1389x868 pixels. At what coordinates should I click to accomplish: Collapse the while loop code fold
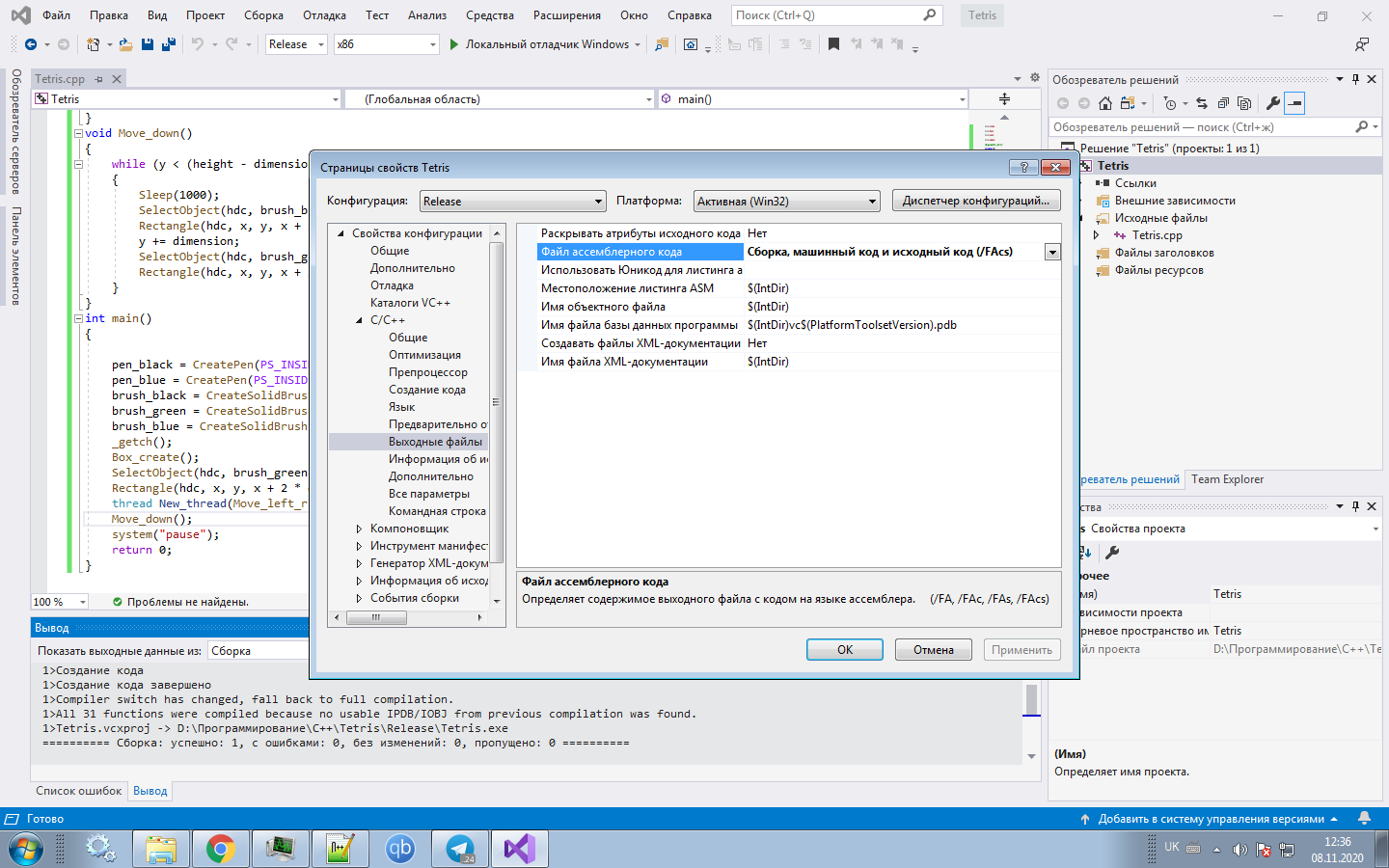79,165
